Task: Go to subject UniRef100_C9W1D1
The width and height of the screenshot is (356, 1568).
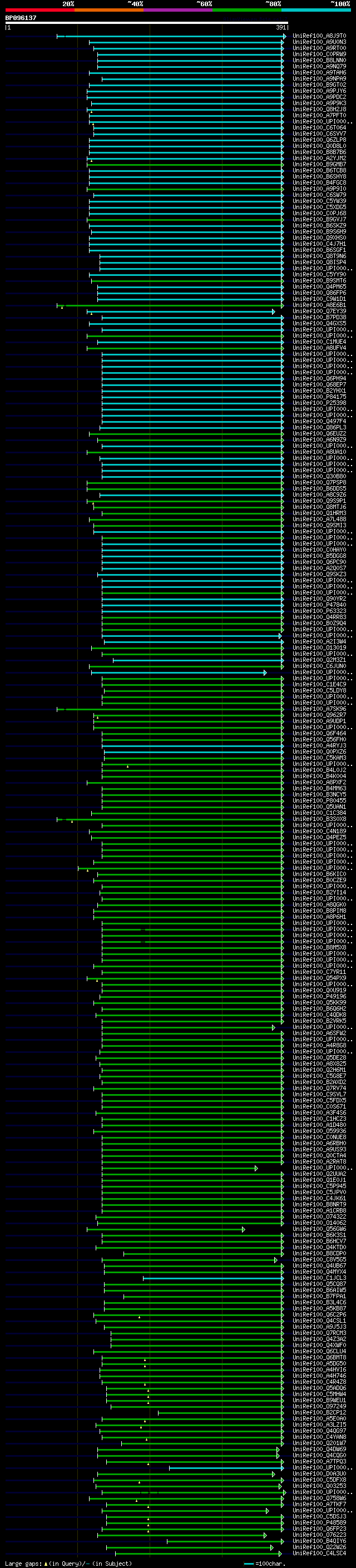Action: (x=319, y=299)
